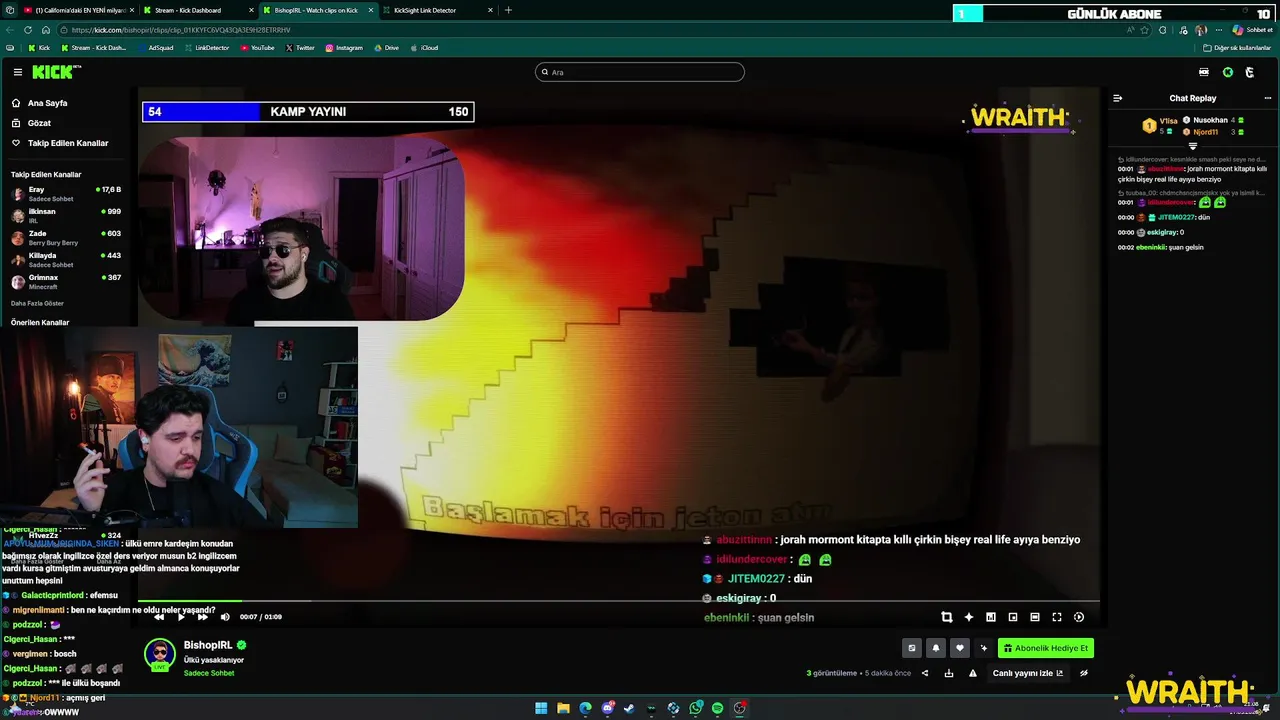Open browser settings three-dot menu
The image size is (1280, 720).
[1219, 30]
